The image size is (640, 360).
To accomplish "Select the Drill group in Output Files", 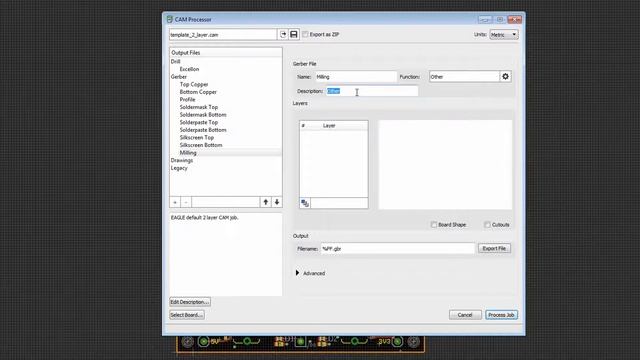I will (176, 62).
